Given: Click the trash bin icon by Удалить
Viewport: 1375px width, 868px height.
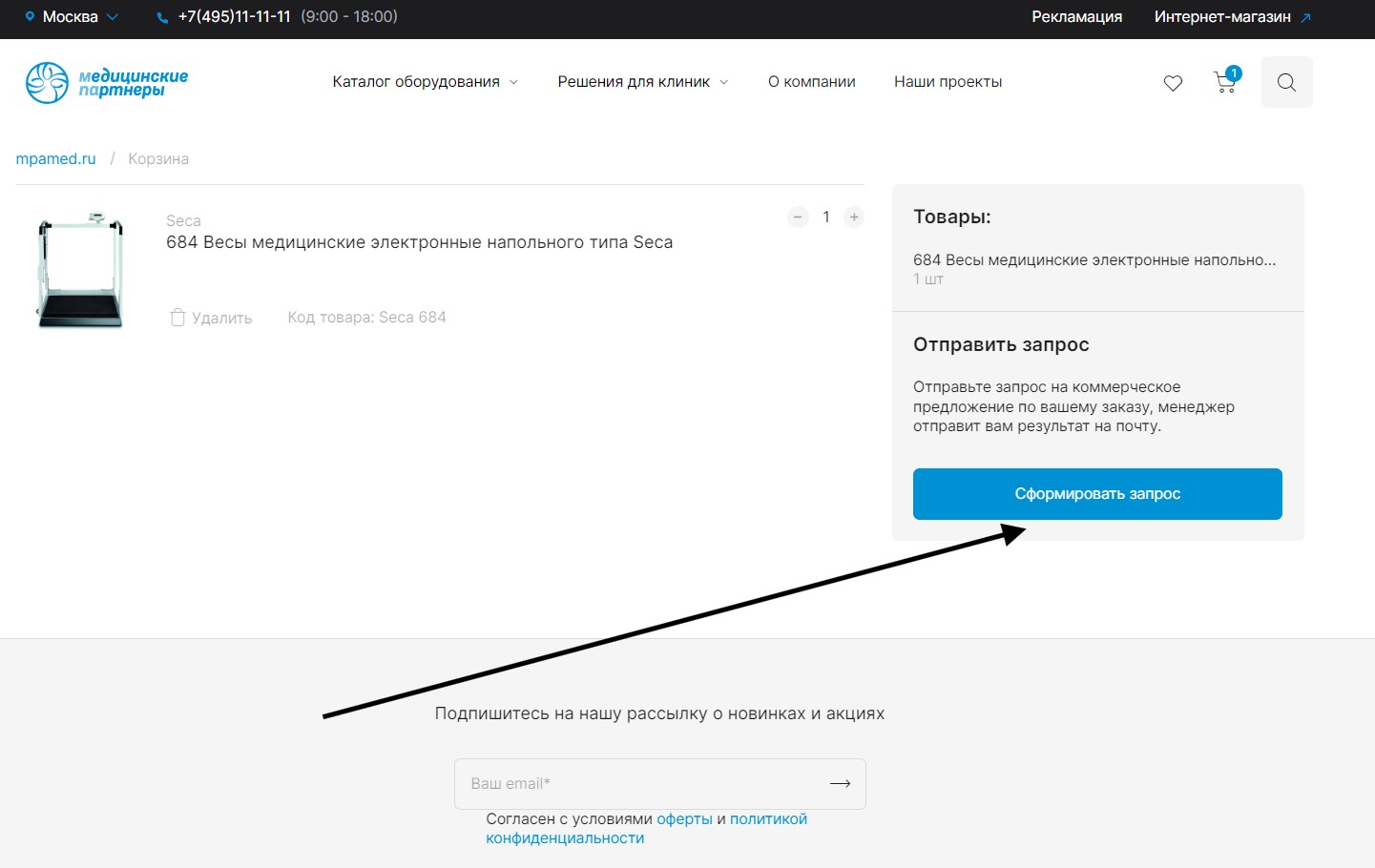Looking at the screenshot, I should tap(177, 318).
